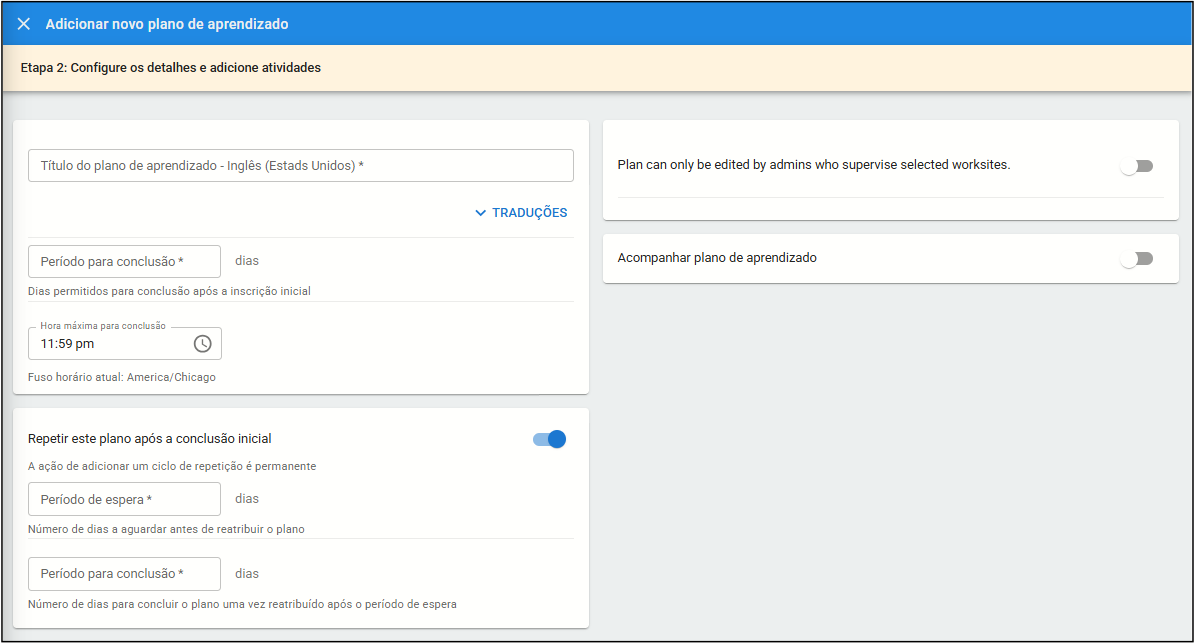1194x643 pixels.
Task: Close the Adicionar novo plano de aprendizado dialog
Action: (x=24, y=24)
